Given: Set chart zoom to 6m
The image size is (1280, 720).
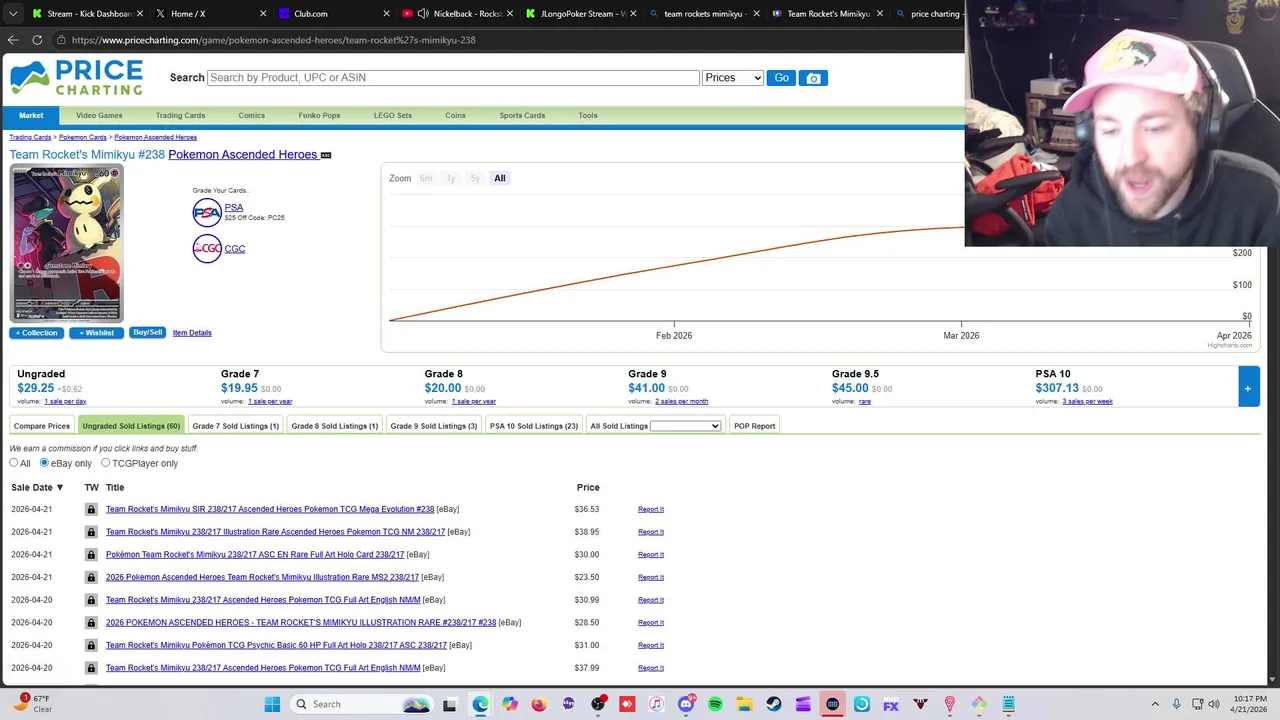Looking at the screenshot, I should click(426, 178).
